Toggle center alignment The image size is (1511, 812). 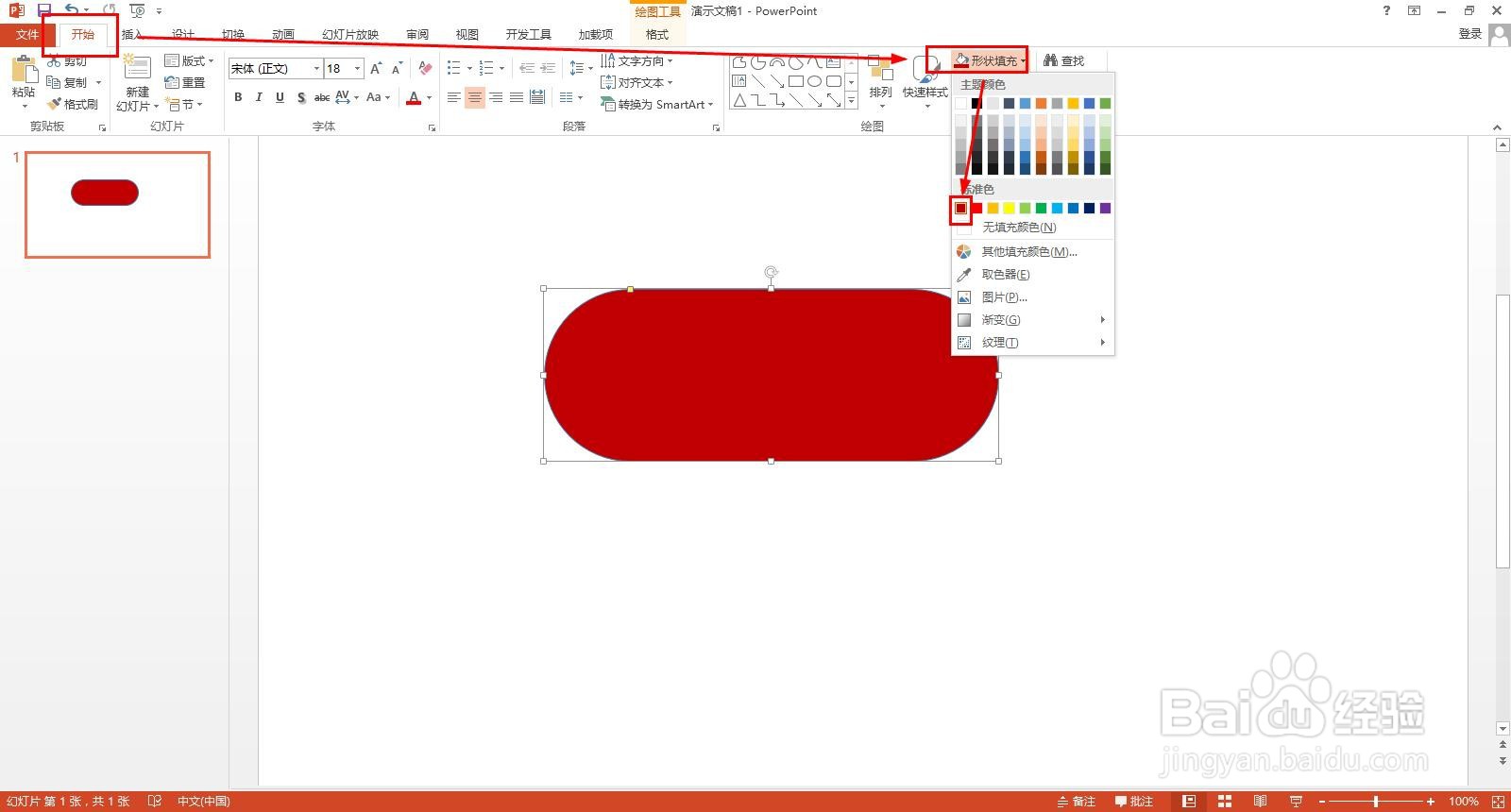pos(475,96)
